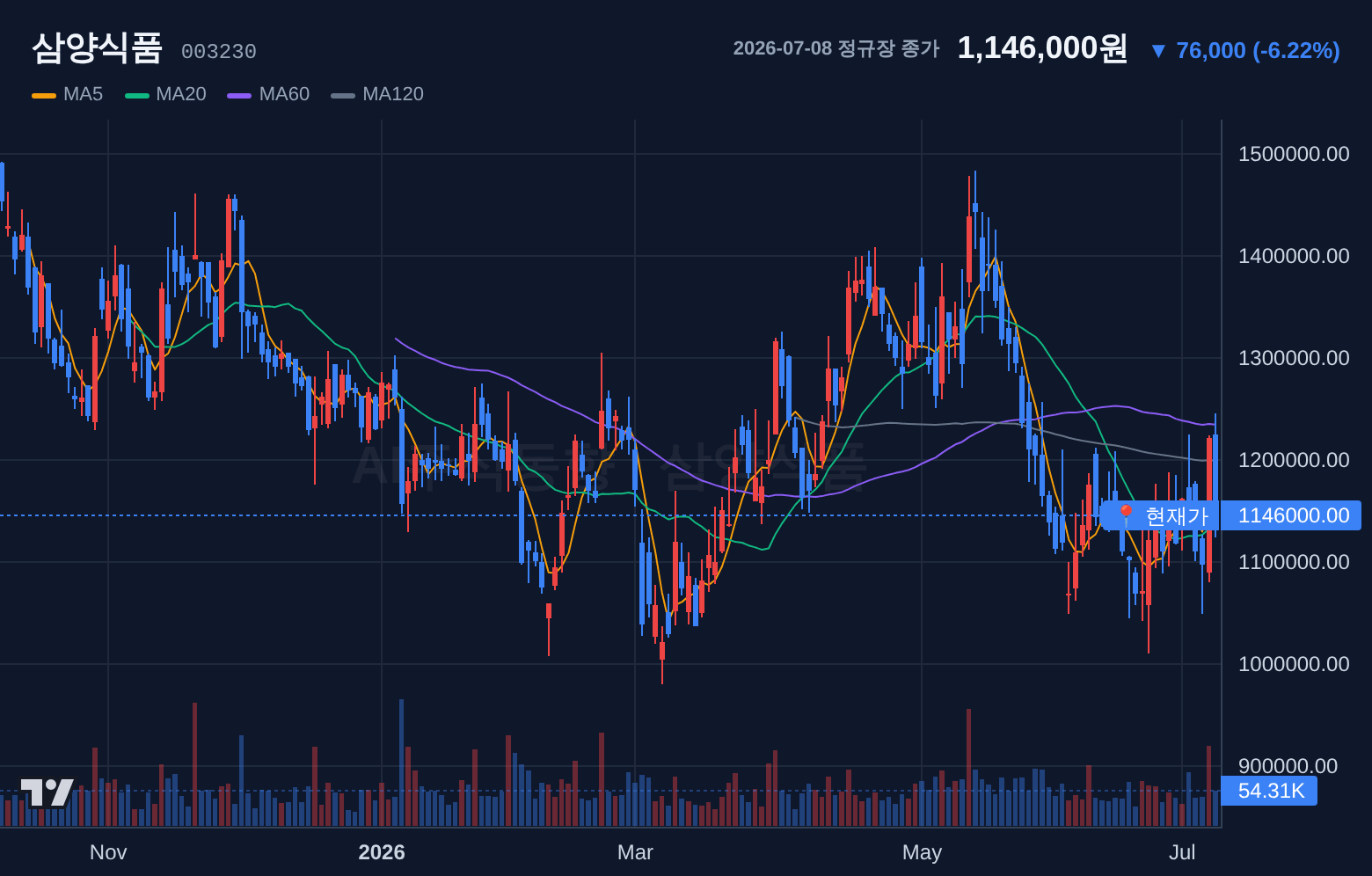
Task: Click the 1,146,000원 closing price
Action: pos(1042,48)
